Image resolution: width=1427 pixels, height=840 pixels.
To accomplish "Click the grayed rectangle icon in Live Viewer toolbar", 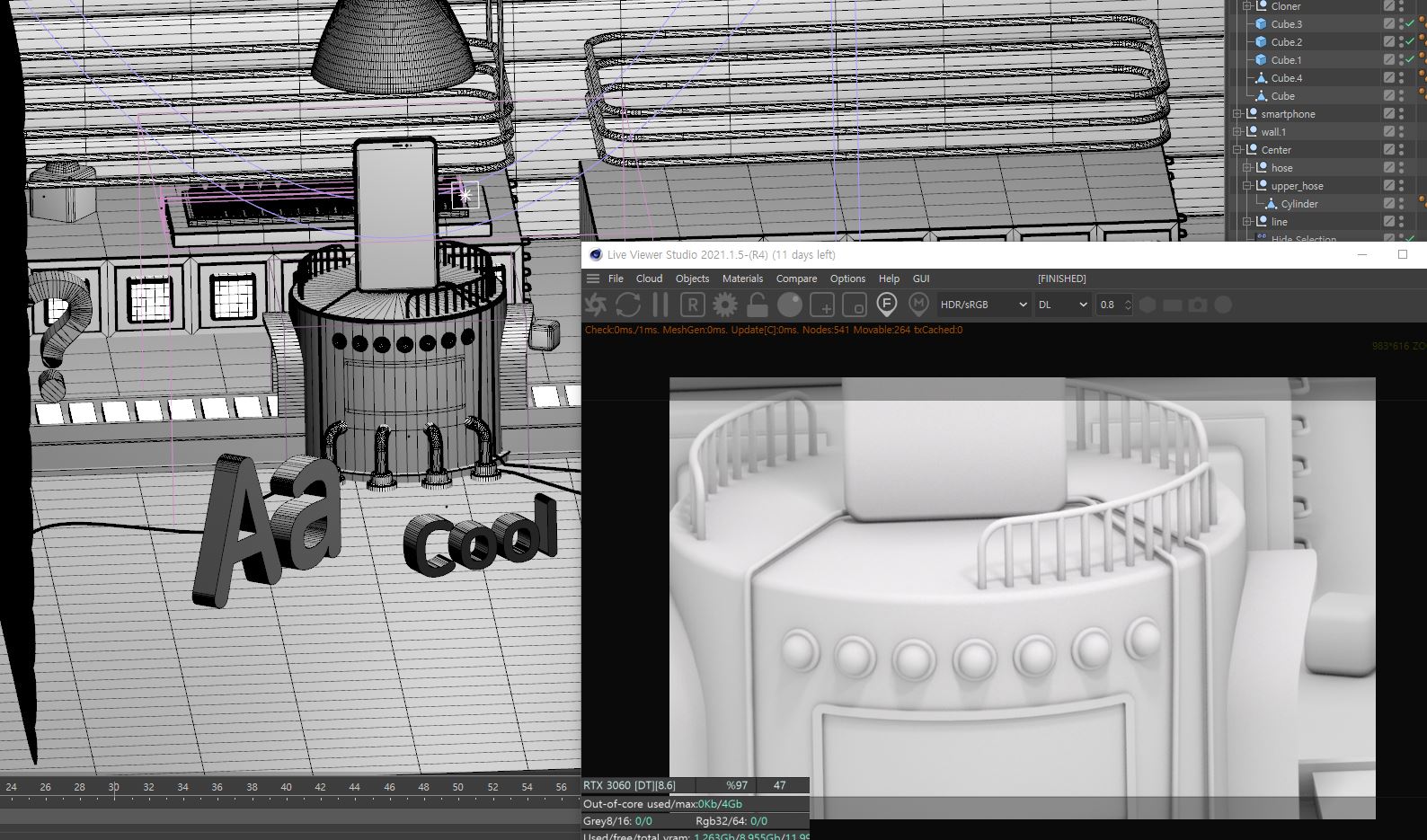I will tap(1173, 305).
